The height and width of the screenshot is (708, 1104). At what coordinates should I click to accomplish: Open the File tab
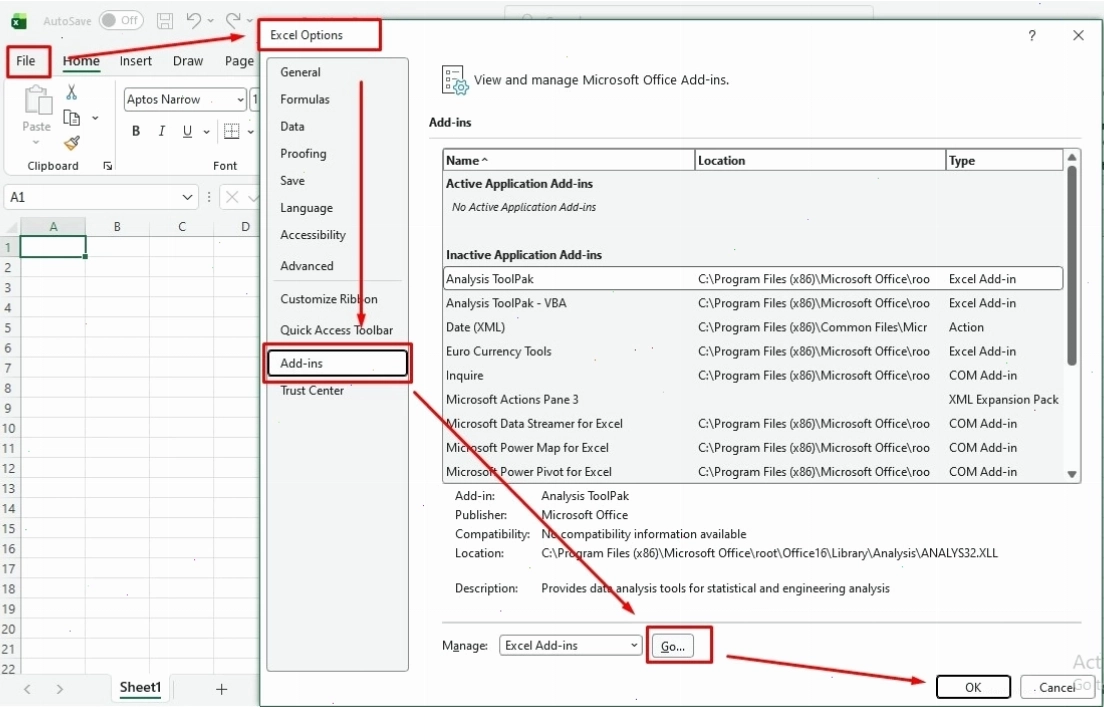(26, 61)
